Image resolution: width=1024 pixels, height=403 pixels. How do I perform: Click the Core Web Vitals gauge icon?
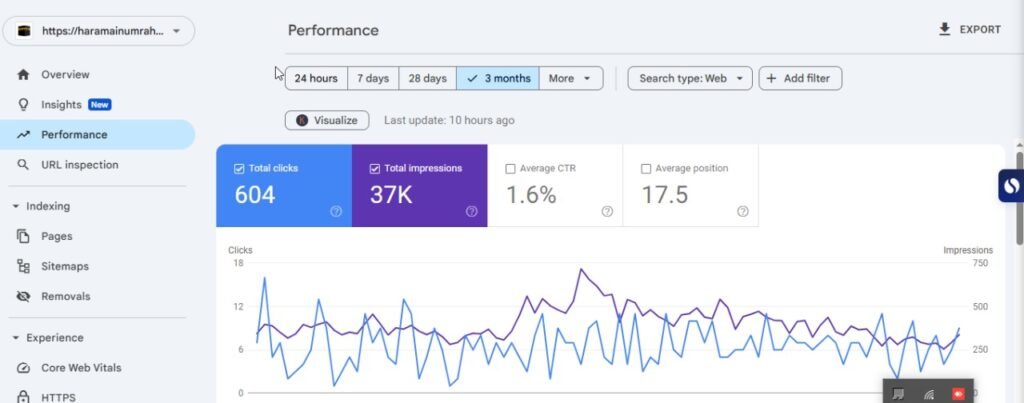click(x=23, y=368)
